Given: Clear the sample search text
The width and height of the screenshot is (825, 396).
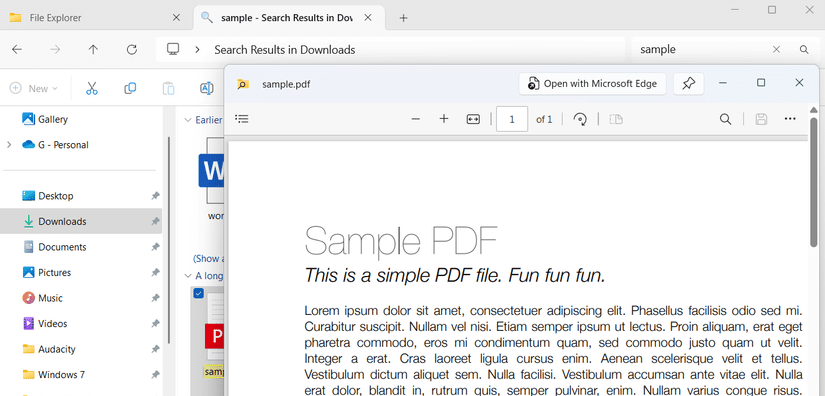Looking at the screenshot, I should 776,49.
